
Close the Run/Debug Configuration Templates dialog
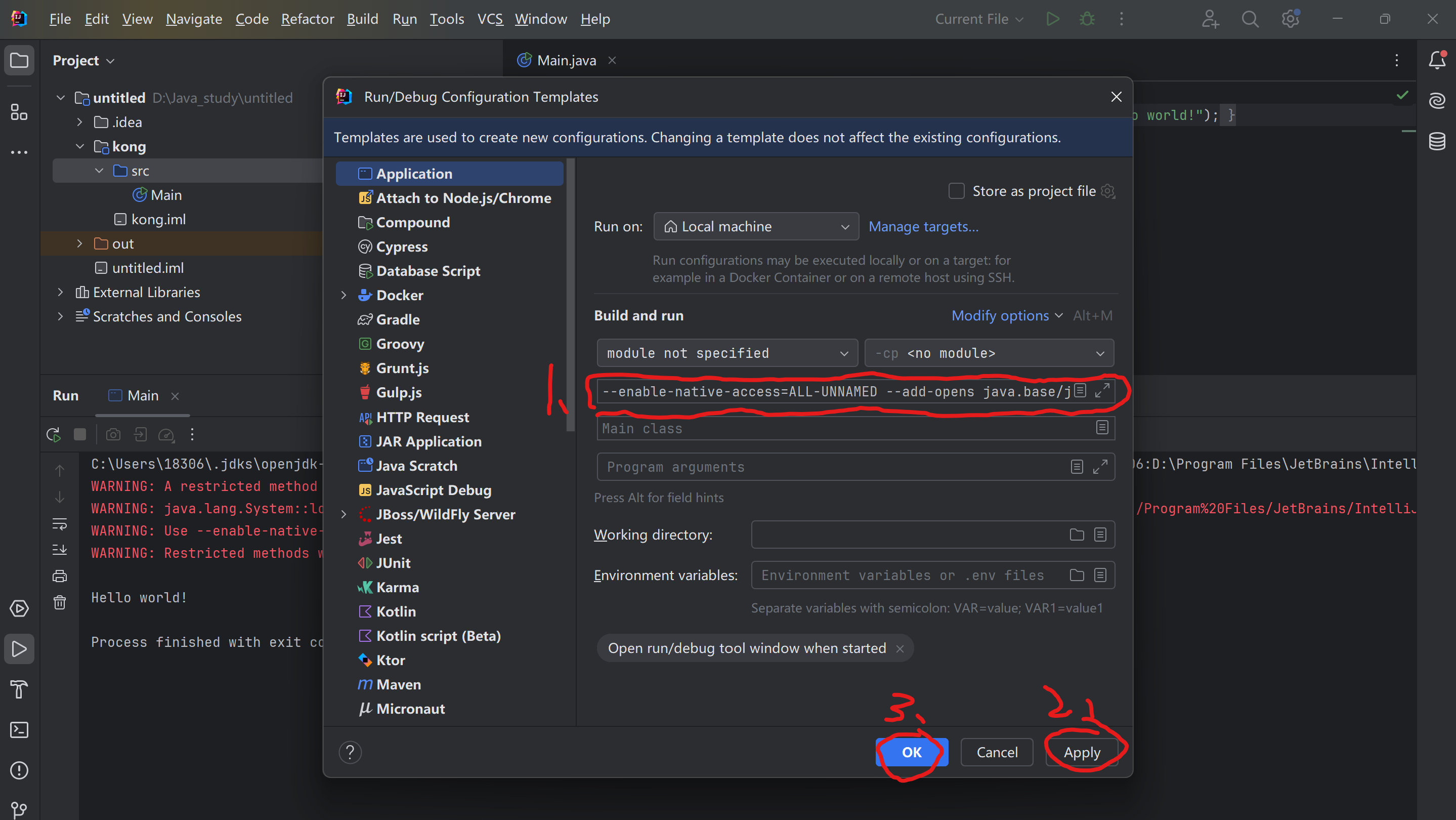tap(1117, 97)
